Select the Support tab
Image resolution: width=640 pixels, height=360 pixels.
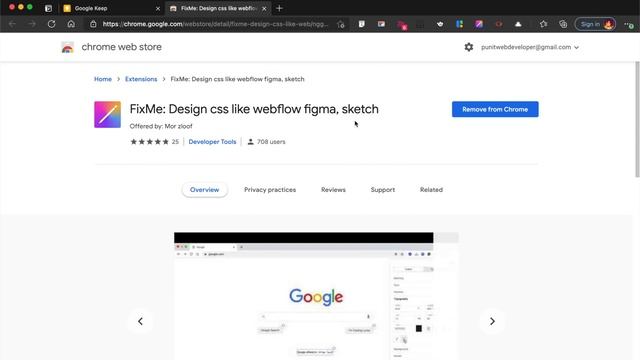tap(382, 190)
